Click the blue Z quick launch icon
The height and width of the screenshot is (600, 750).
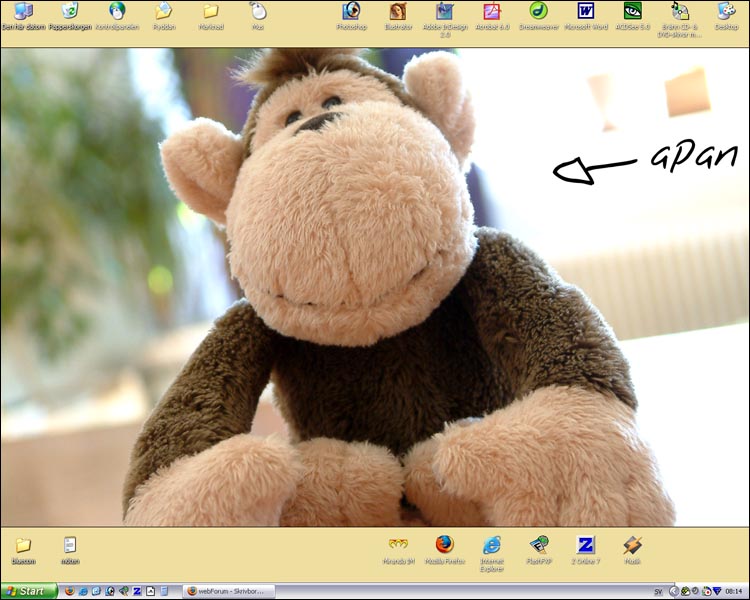pyautogui.click(x=137, y=591)
